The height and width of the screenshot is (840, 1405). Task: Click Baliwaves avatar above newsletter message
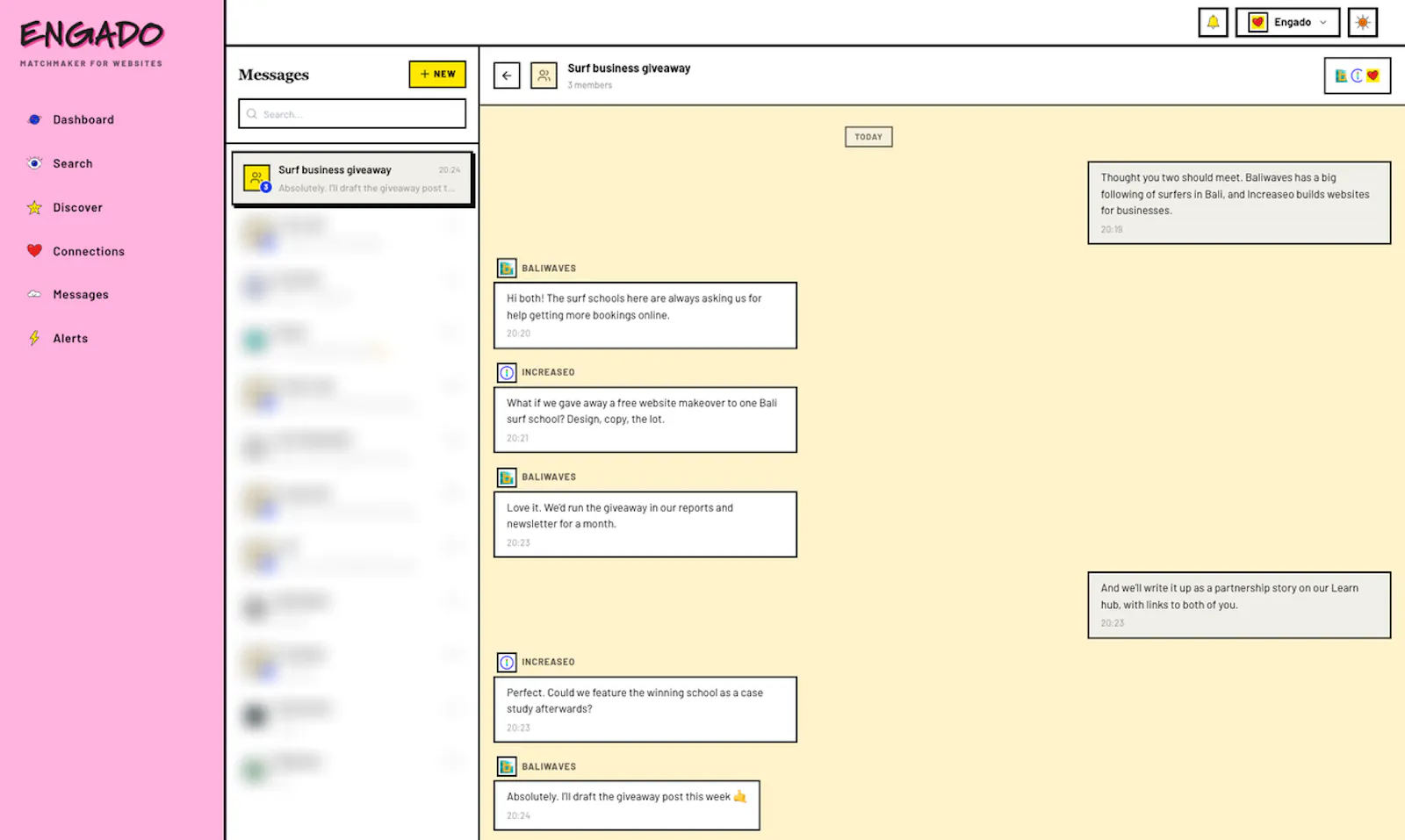(x=507, y=477)
